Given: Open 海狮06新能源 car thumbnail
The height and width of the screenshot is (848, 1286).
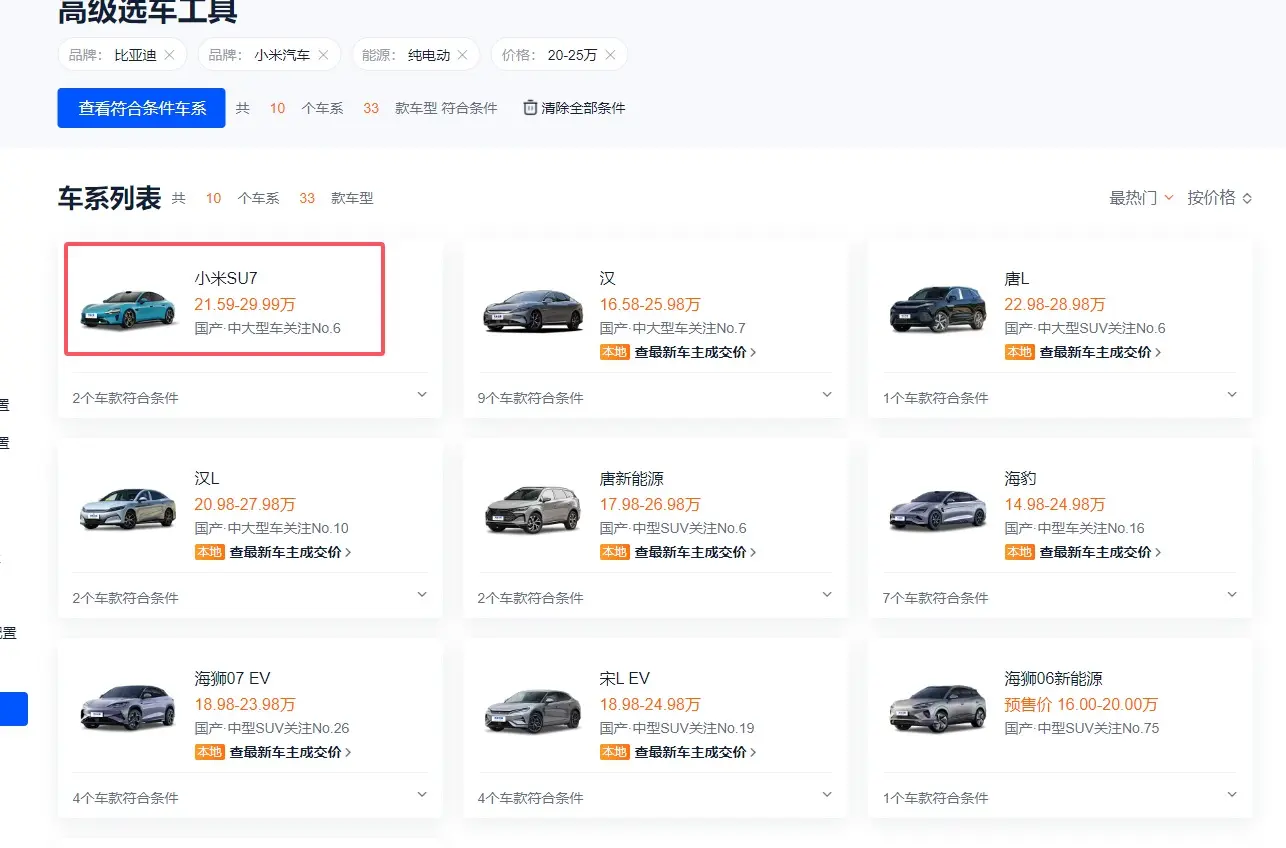Looking at the screenshot, I should pos(937,709).
